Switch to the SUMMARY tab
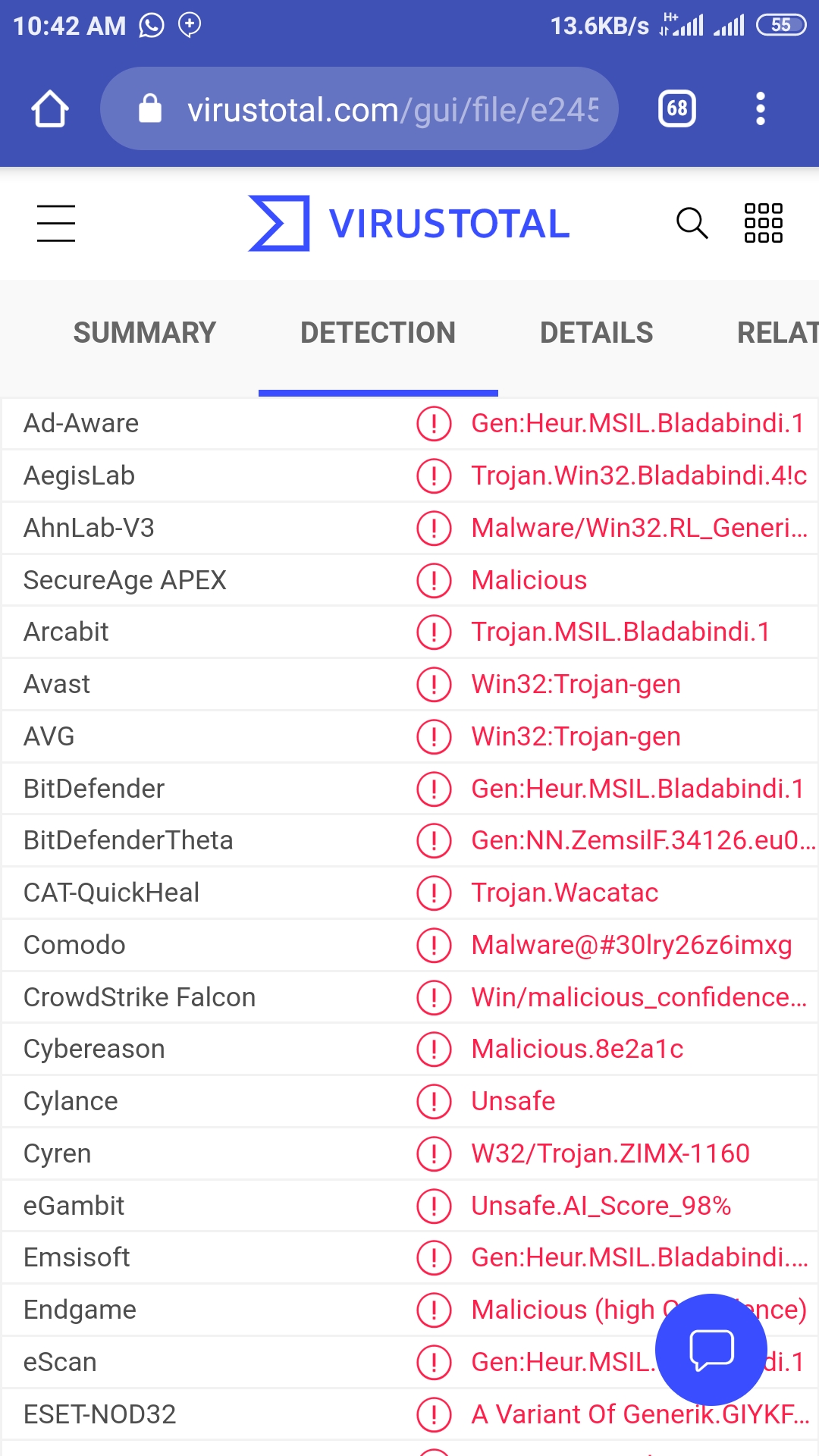The width and height of the screenshot is (819, 1456). (x=144, y=333)
